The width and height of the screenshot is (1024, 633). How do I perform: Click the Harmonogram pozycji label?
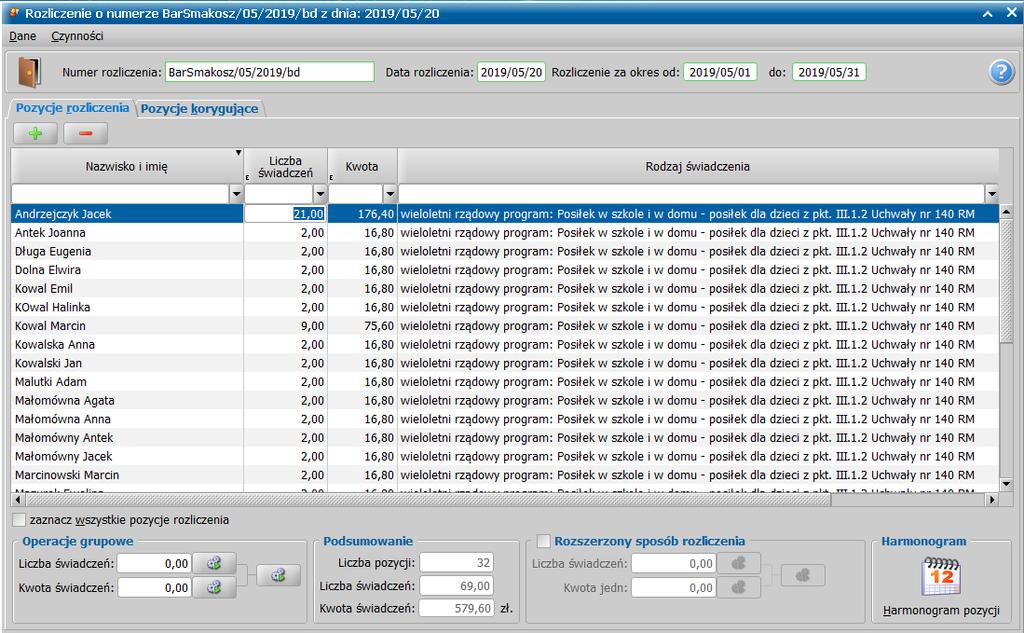tap(941, 610)
